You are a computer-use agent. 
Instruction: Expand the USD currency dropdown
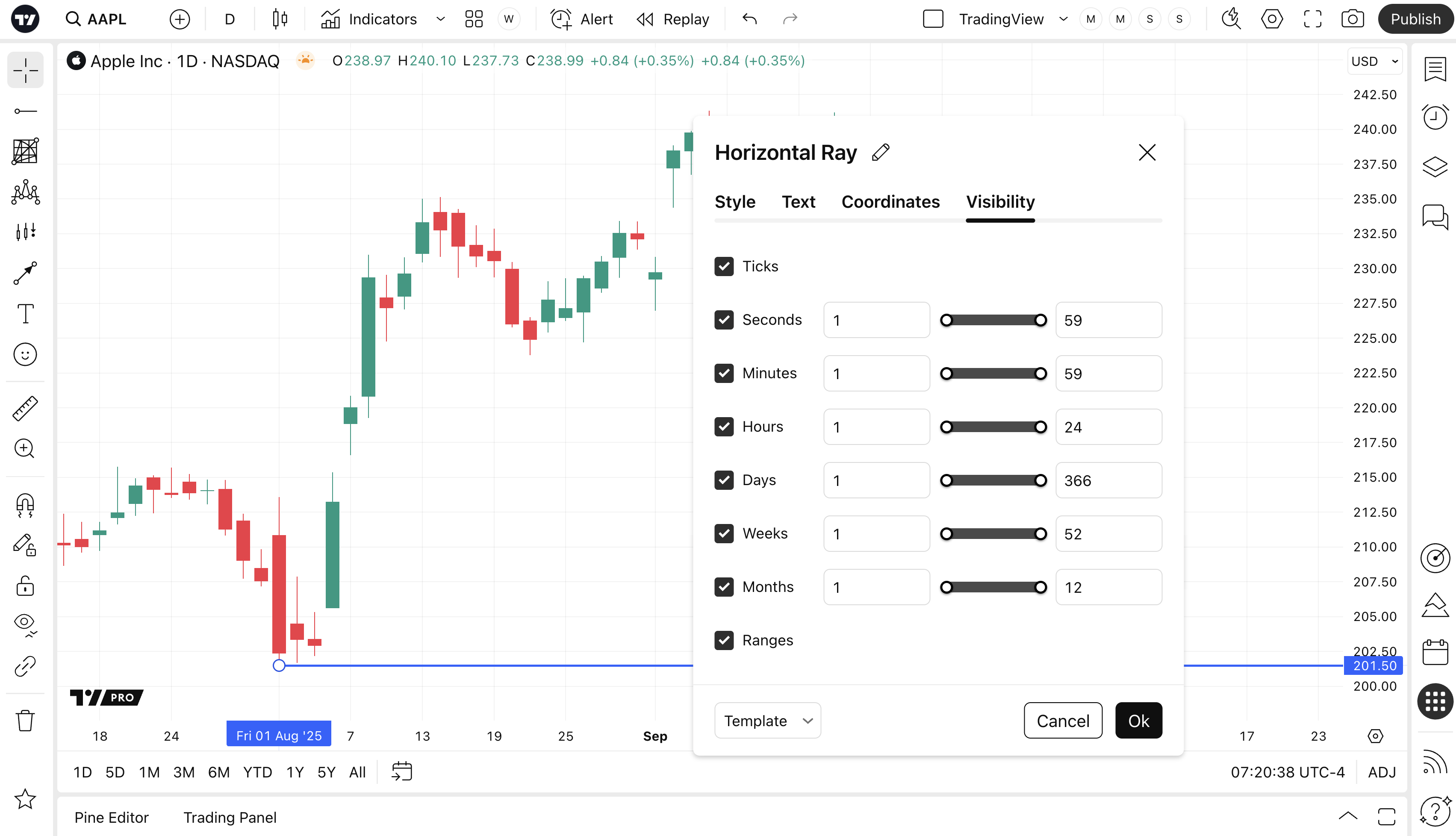pyautogui.click(x=1374, y=62)
